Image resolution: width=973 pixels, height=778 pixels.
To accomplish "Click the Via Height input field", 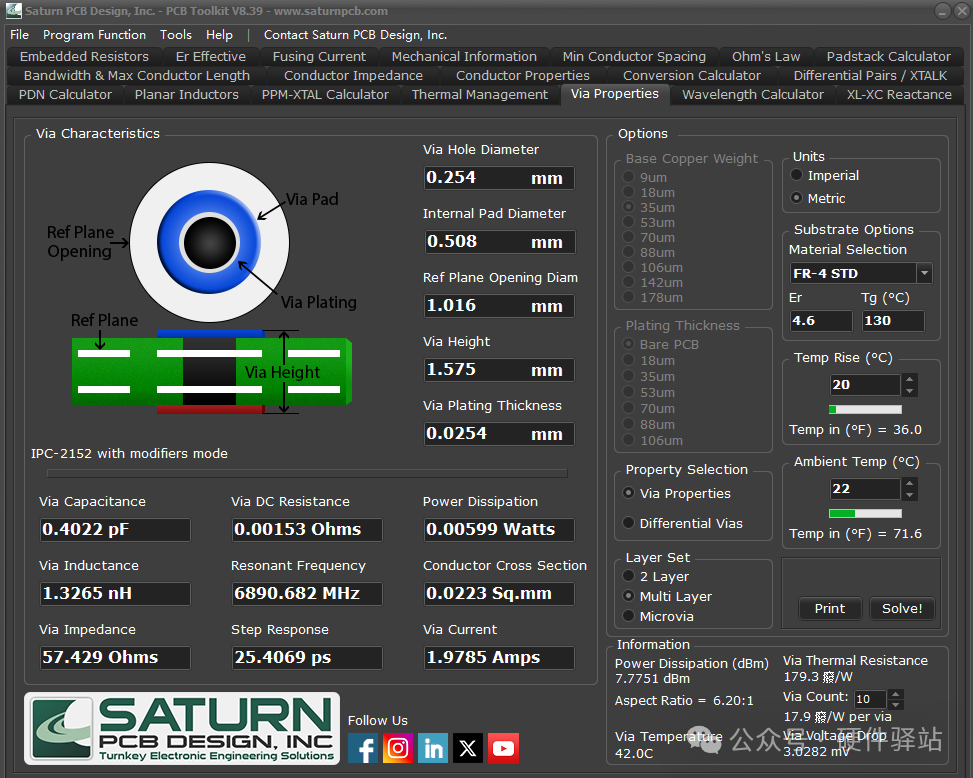I will [x=499, y=370].
